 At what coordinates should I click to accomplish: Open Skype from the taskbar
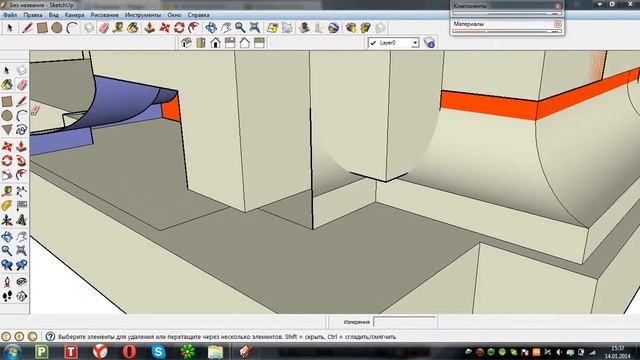tap(158, 352)
